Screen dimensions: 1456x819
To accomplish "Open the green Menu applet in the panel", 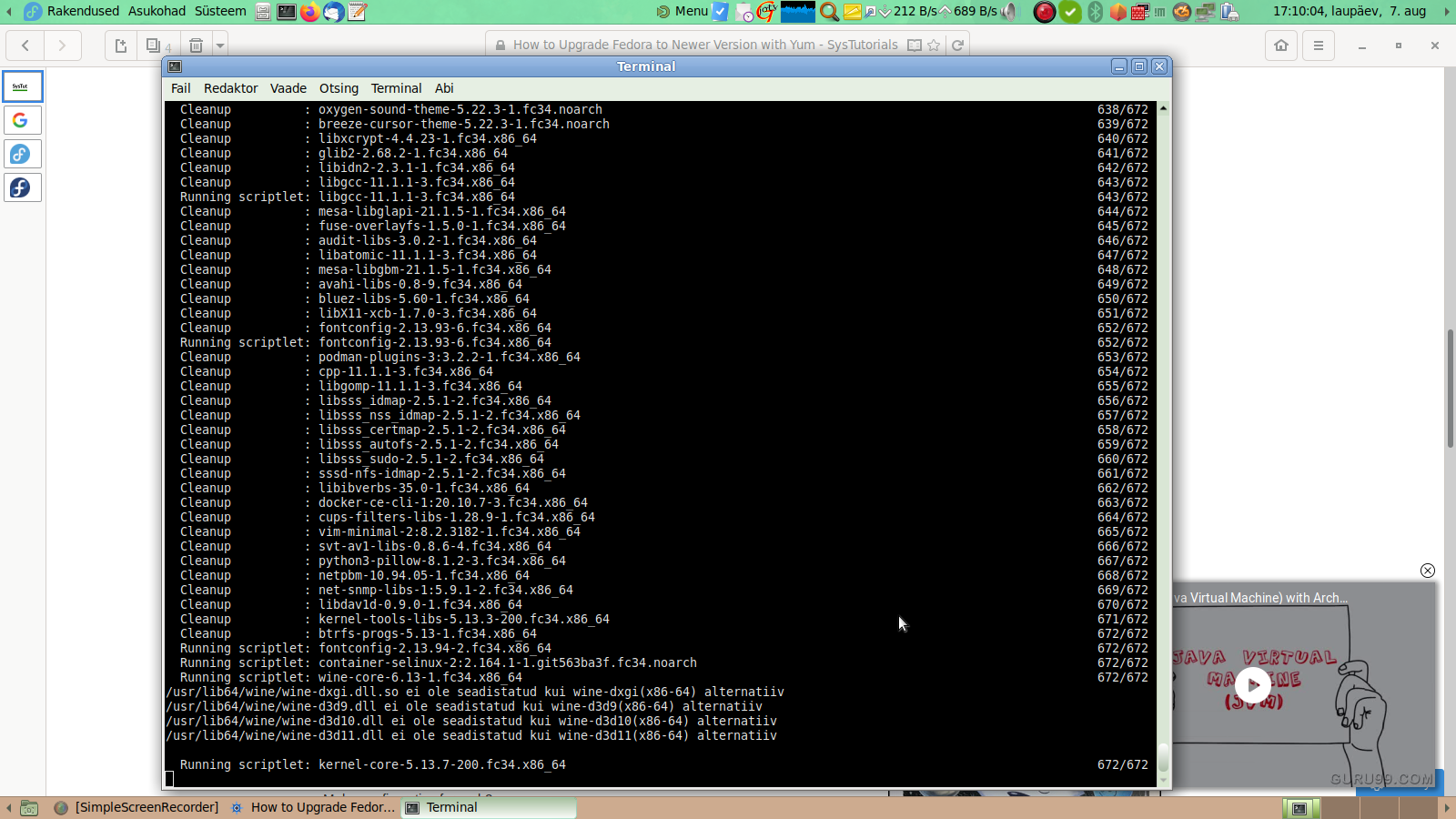I will pos(682,11).
